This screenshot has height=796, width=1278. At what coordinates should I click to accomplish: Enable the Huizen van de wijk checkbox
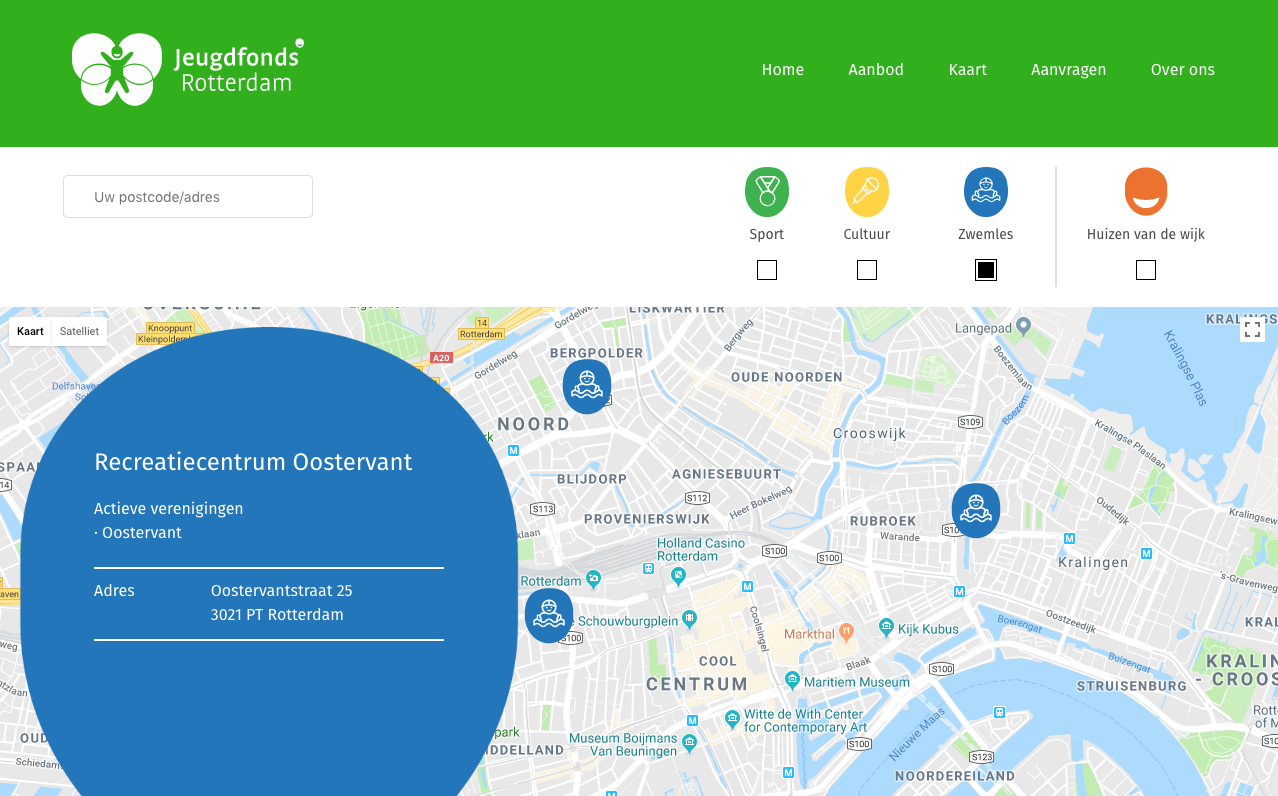coord(1146,270)
